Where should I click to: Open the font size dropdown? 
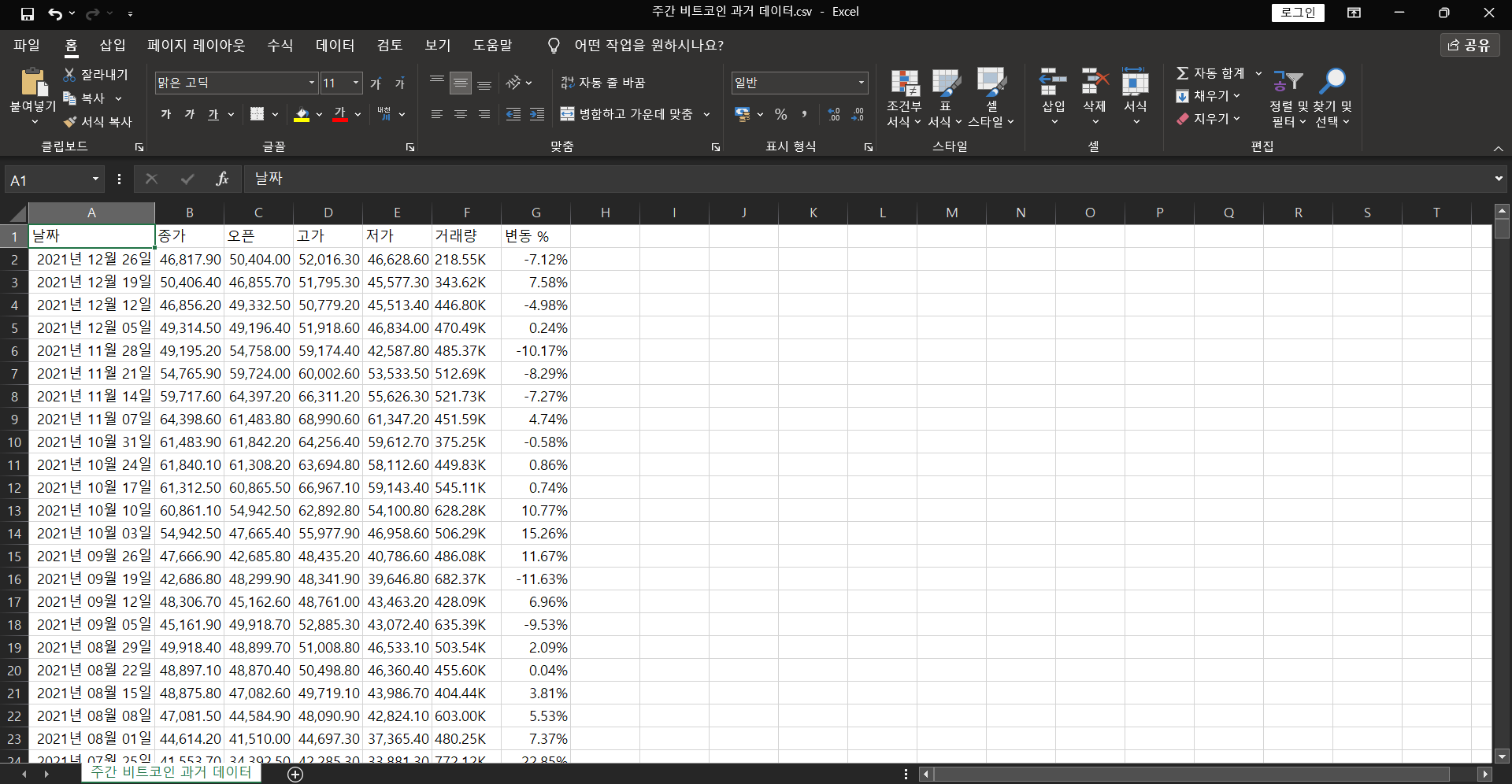pos(356,83)
